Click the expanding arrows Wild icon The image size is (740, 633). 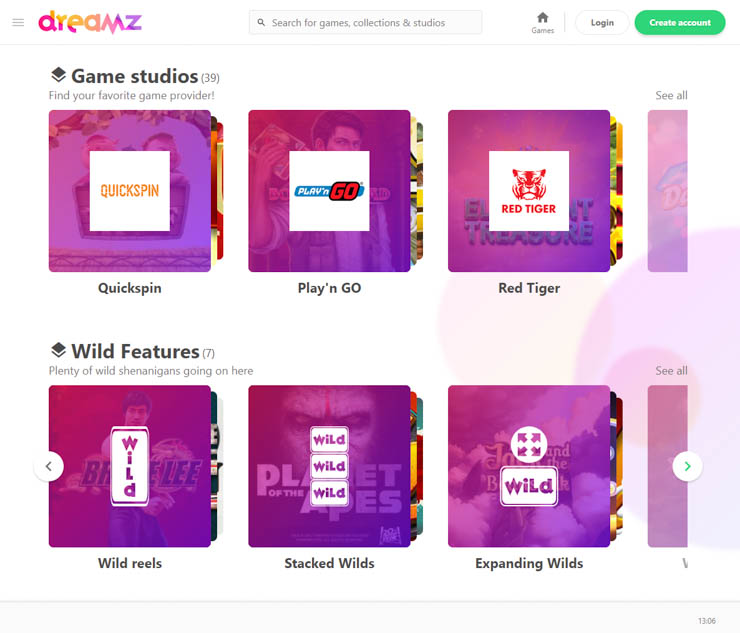(529, 466)
